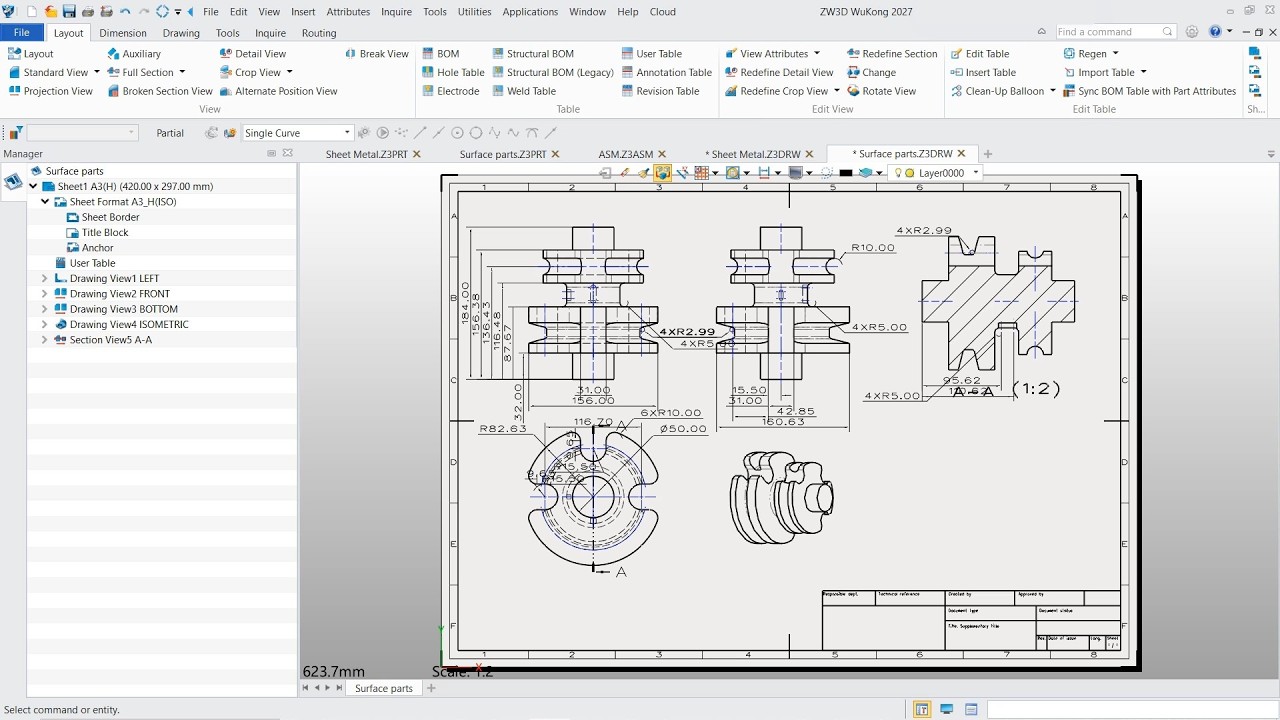Select the Detail View tool
Screen dimensions: 1280x720
(252, 54)
